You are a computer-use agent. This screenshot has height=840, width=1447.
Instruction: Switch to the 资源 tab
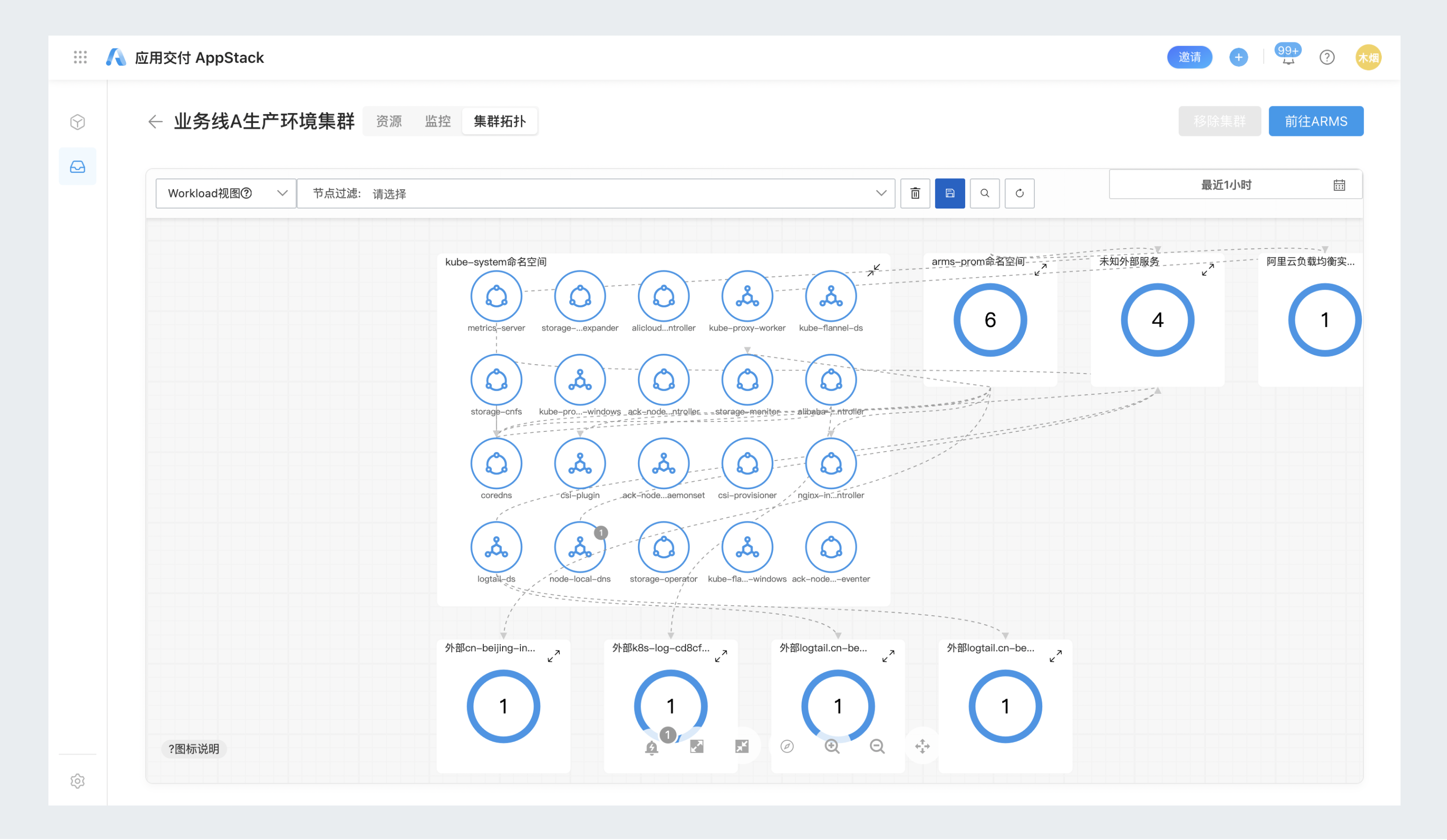point(389,122)
